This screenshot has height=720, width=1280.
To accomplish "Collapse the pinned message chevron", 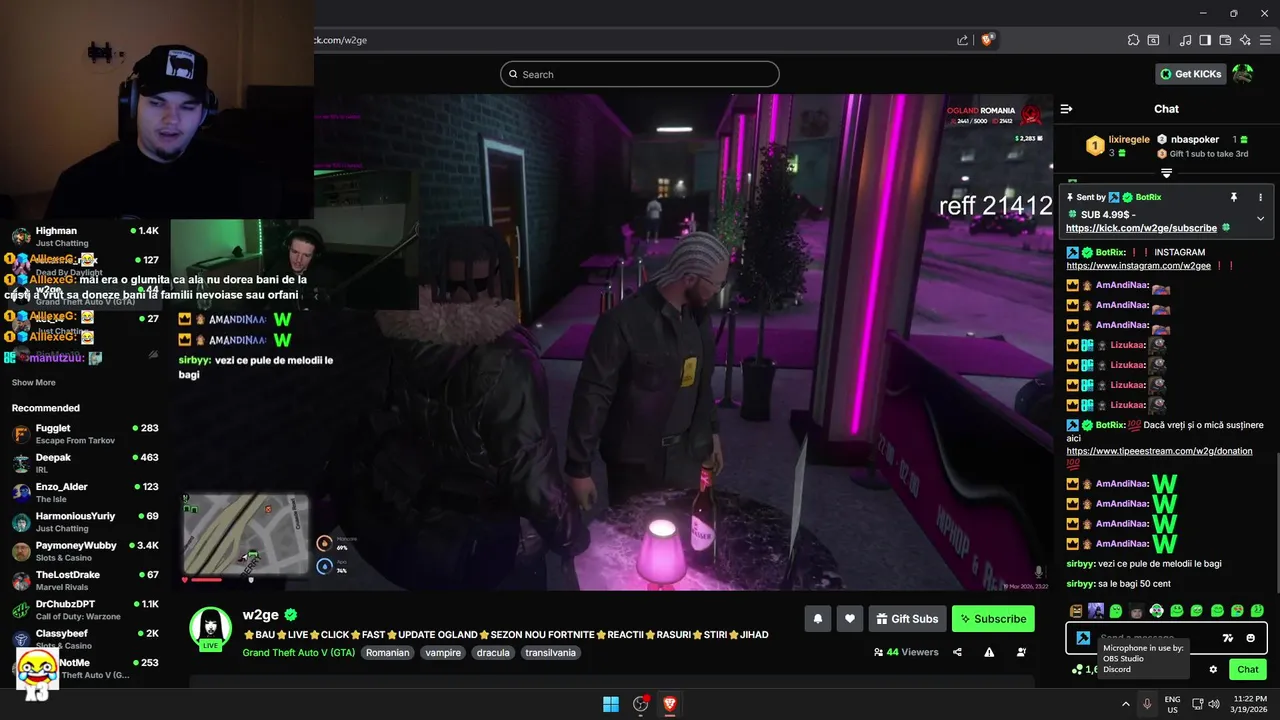I will tap(1260, 218).
